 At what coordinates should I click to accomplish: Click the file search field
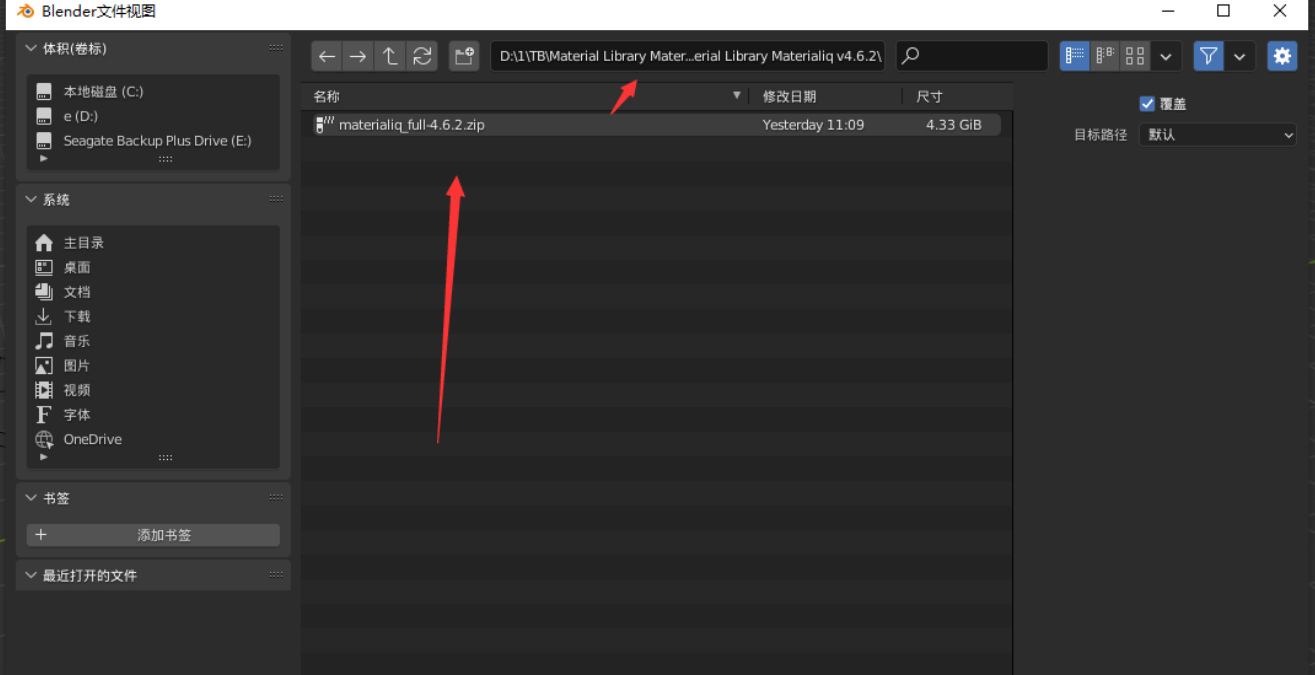click(x=972, y=56)
